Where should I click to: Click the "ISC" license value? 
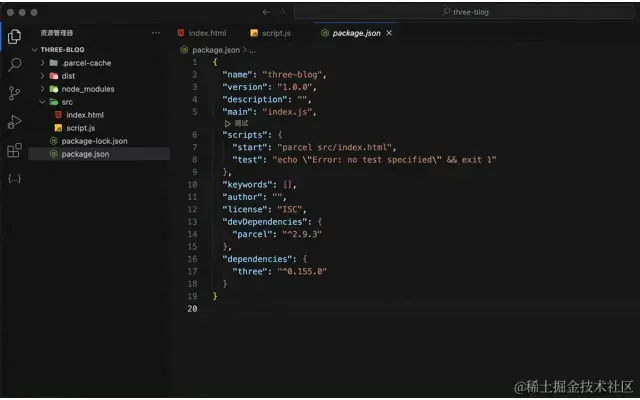pos(290,209)
